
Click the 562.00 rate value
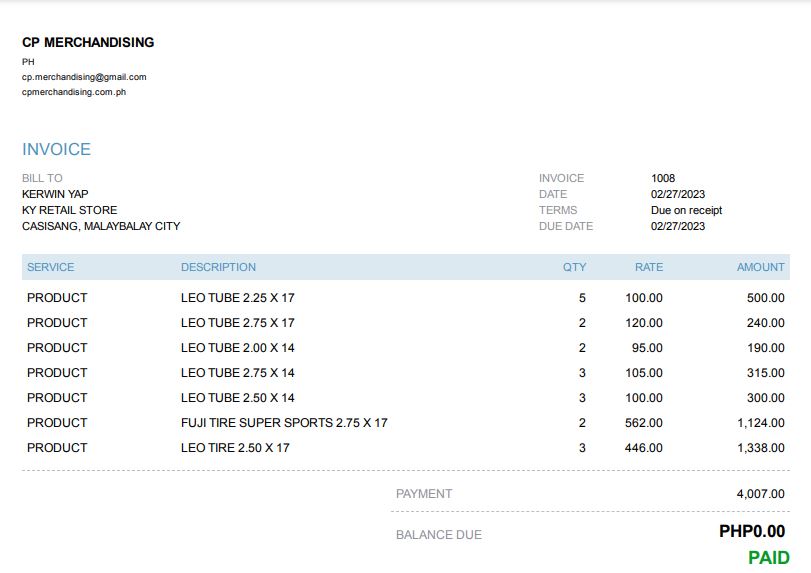pyautogui.click(x=644, y=423)
